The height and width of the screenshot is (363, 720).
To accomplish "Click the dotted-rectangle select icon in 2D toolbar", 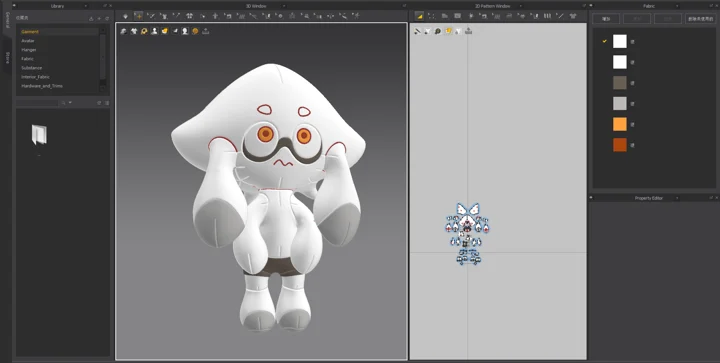I will tap(432, 16).
